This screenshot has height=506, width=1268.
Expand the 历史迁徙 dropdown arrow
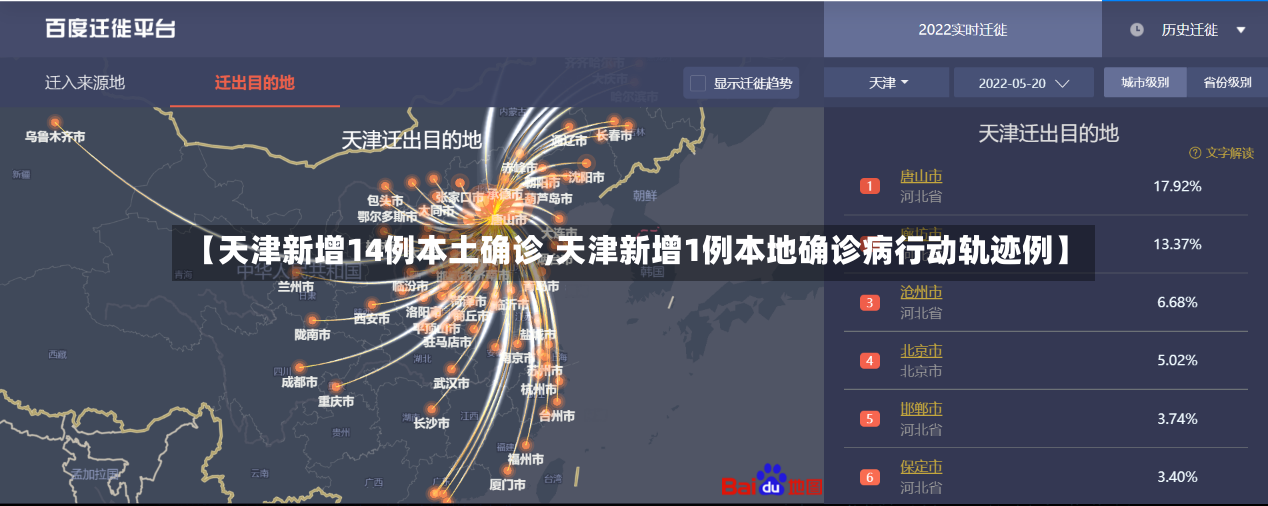(1241, 30)
